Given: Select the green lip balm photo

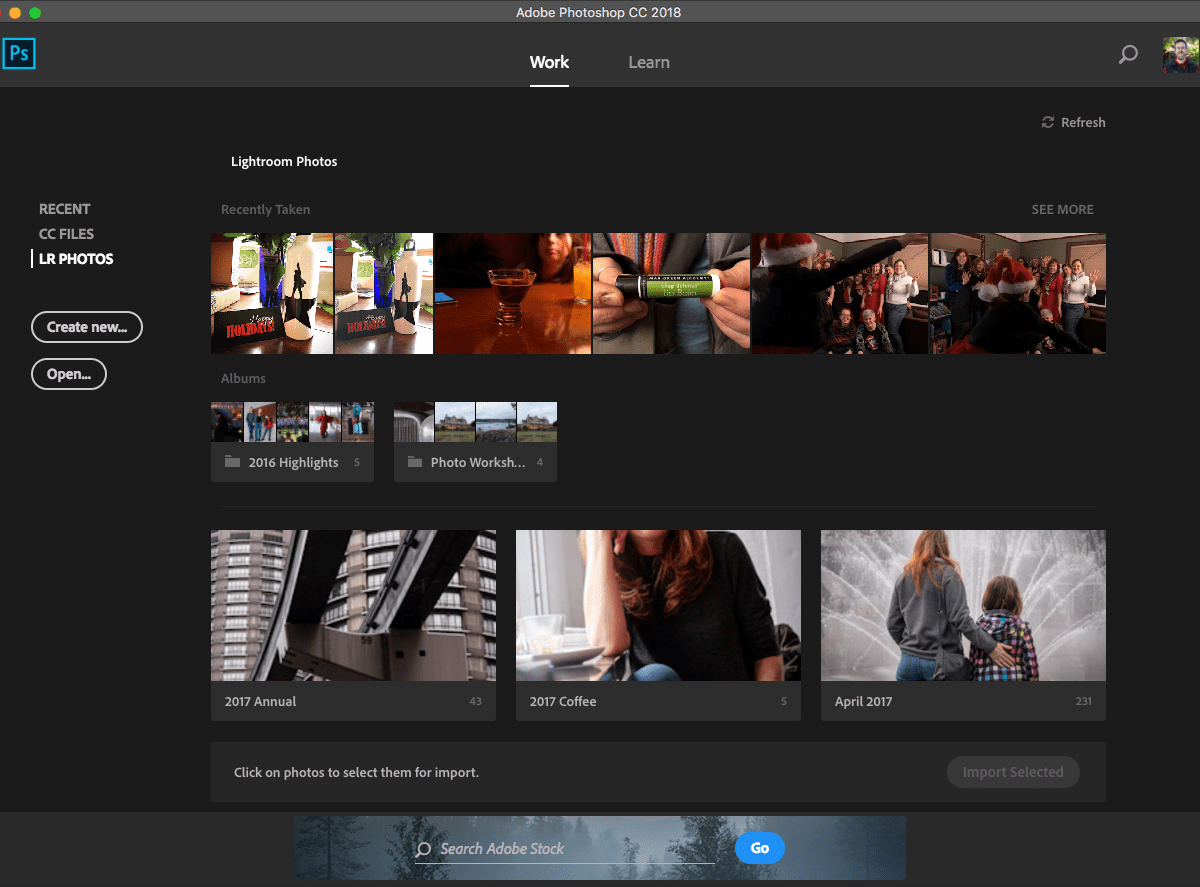Looking at the screenshot, I should click(671, 293).
